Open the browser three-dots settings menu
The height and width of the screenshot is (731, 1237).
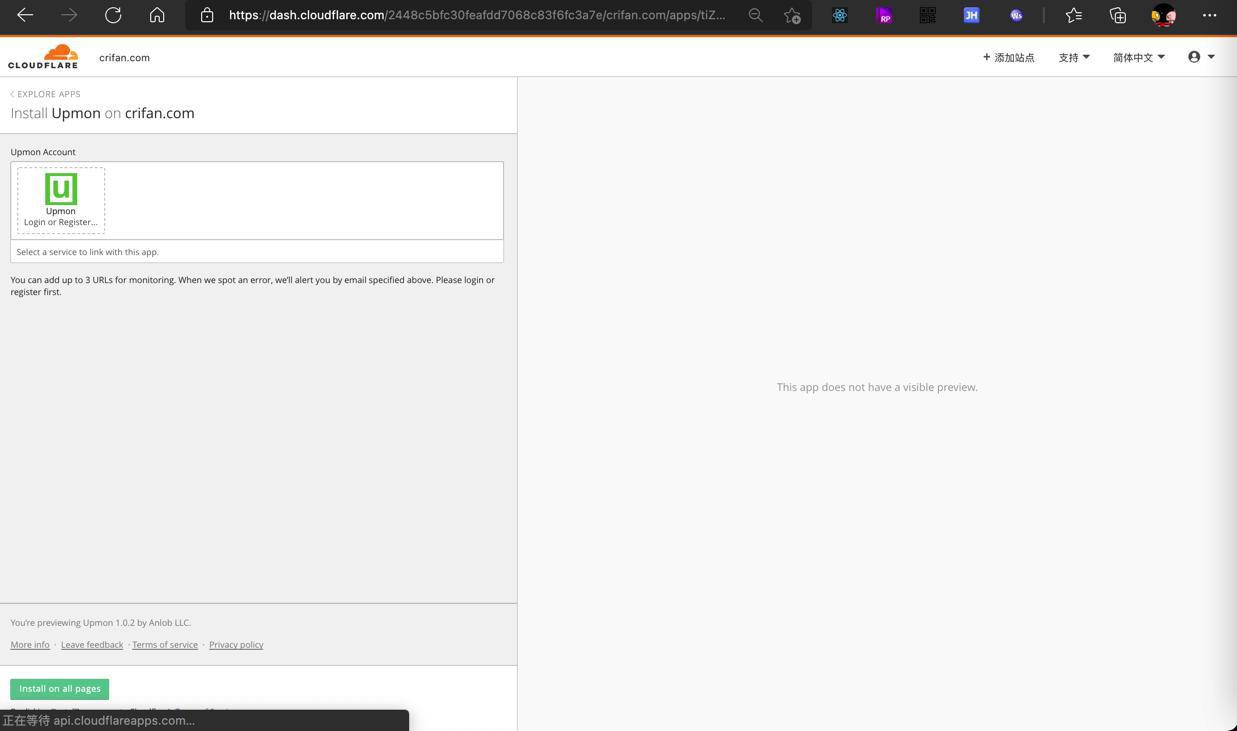[1210, 15]
